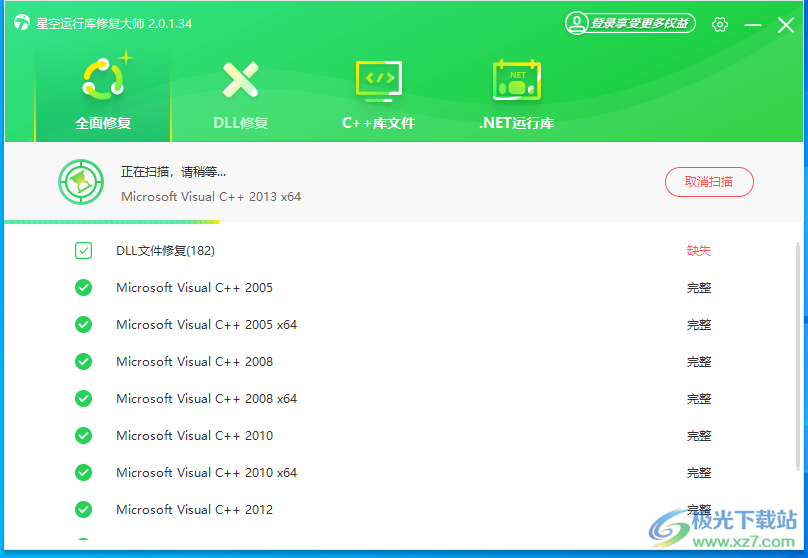Toggle the Visual C++ 2008 x64 check mark
Screen dimensions: 808x558
(x=84, y=399)
